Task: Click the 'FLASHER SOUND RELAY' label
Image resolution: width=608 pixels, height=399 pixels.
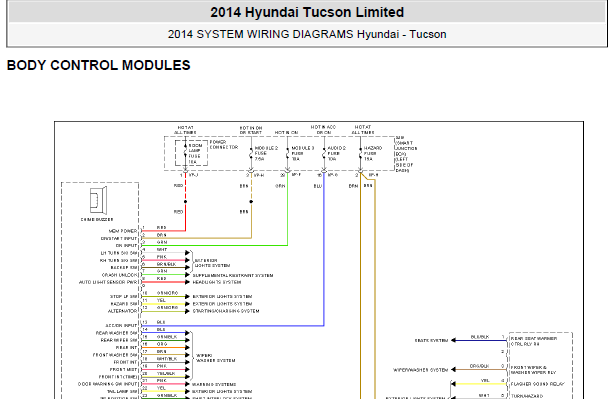Action: 537,384
